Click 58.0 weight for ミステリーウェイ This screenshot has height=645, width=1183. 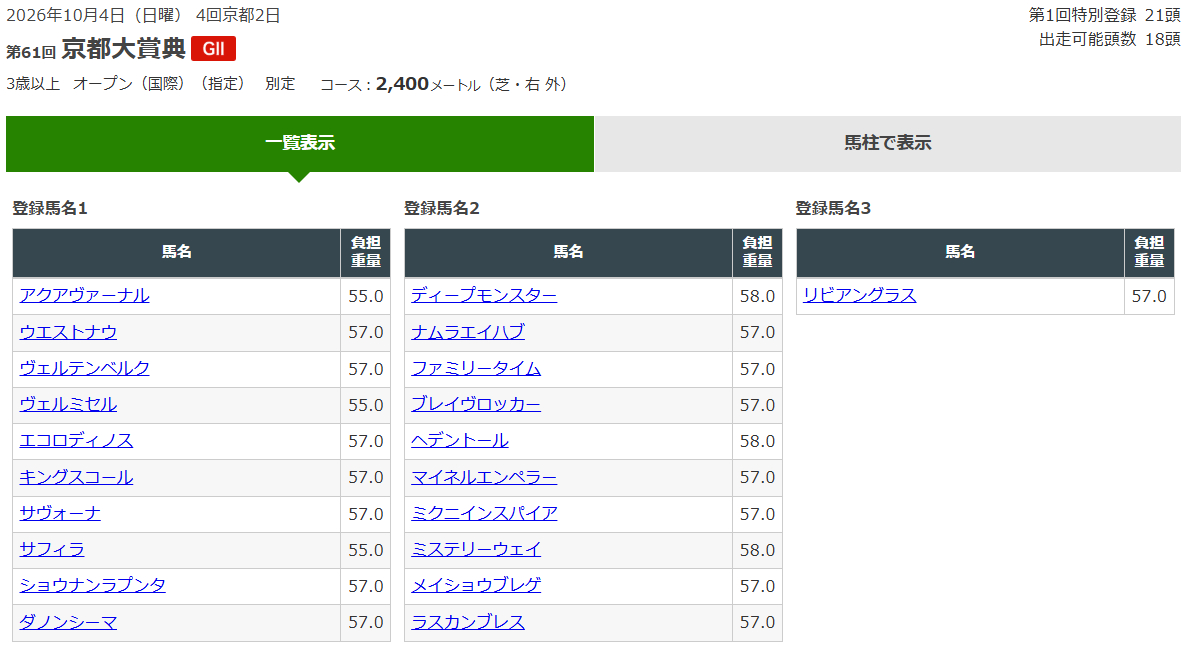[757, 550]
